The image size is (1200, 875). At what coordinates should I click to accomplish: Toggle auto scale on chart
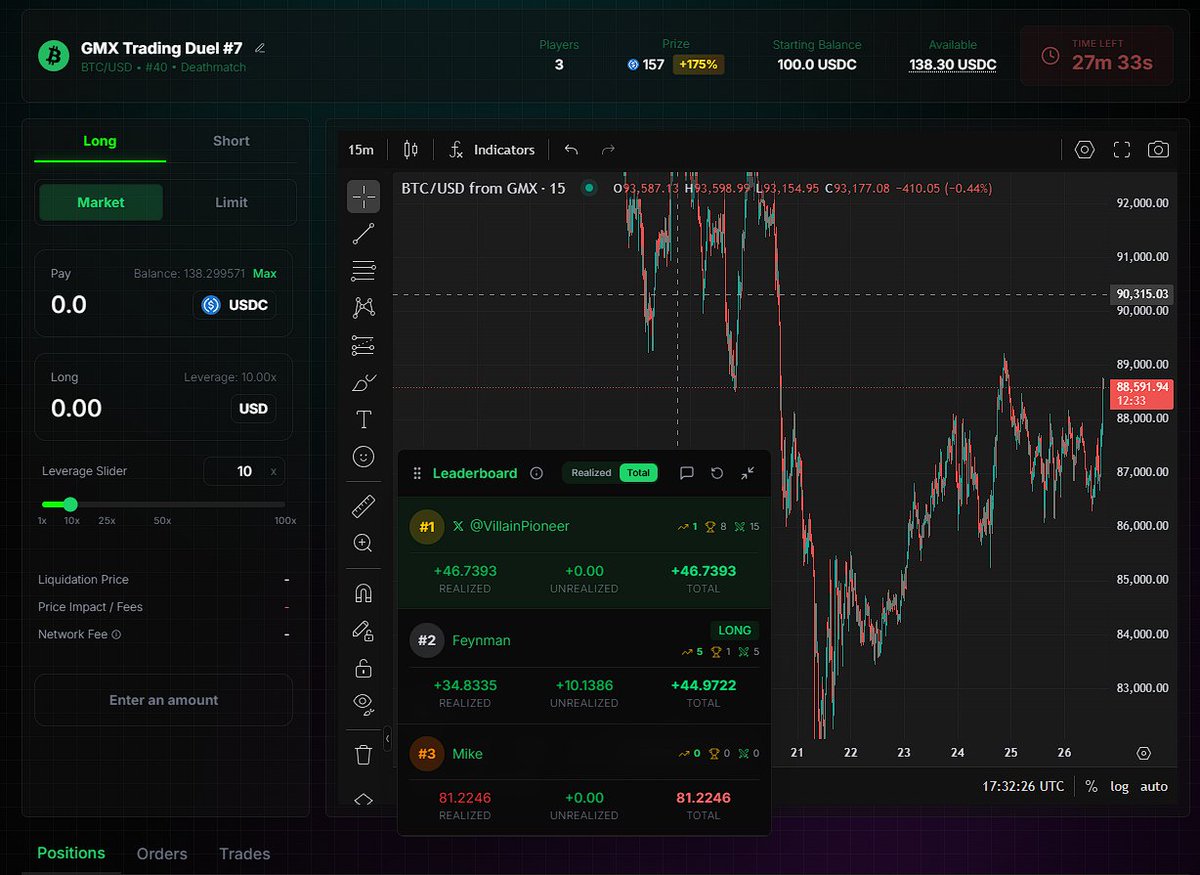point(1154,786)
